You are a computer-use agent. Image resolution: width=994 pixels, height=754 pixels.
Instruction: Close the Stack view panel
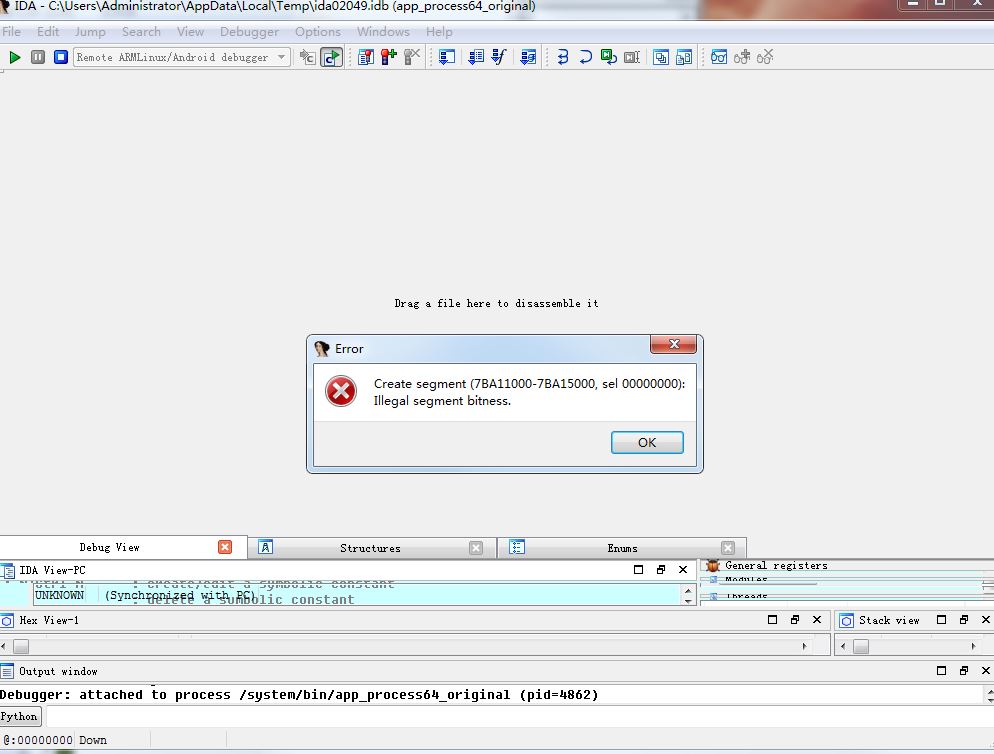(x=986, y=620)
